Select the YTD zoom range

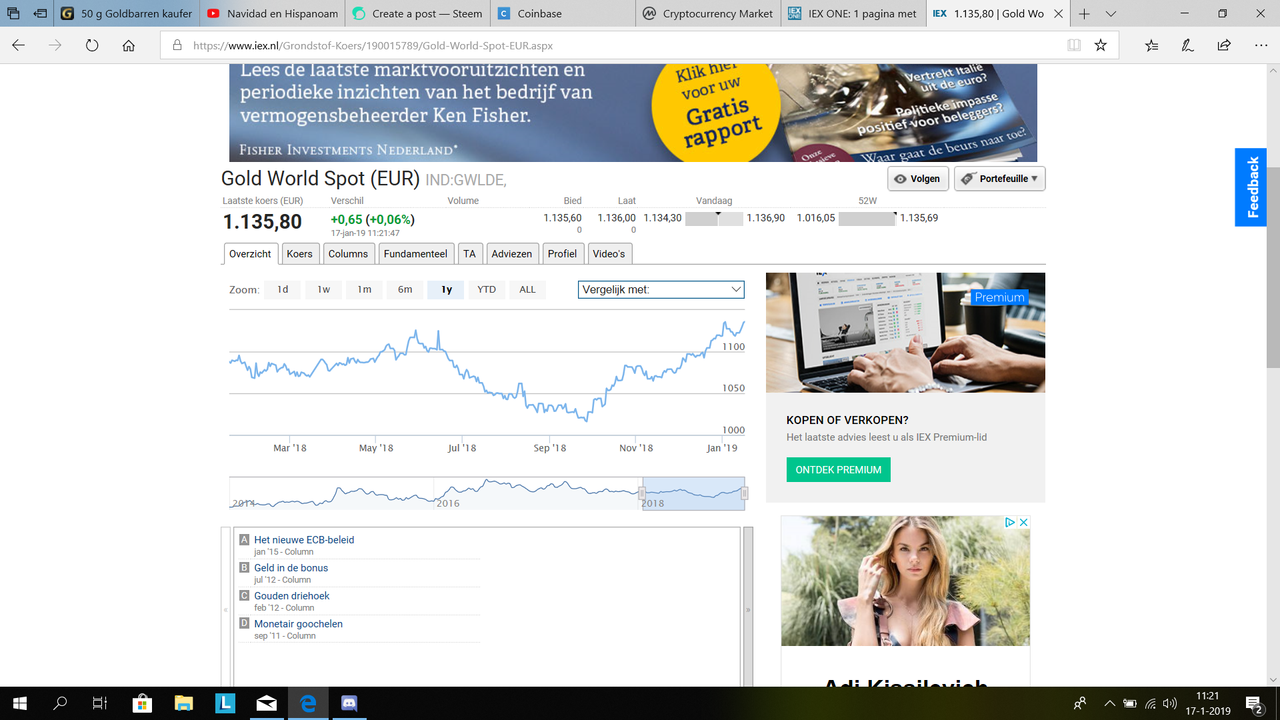pos(486,290)
